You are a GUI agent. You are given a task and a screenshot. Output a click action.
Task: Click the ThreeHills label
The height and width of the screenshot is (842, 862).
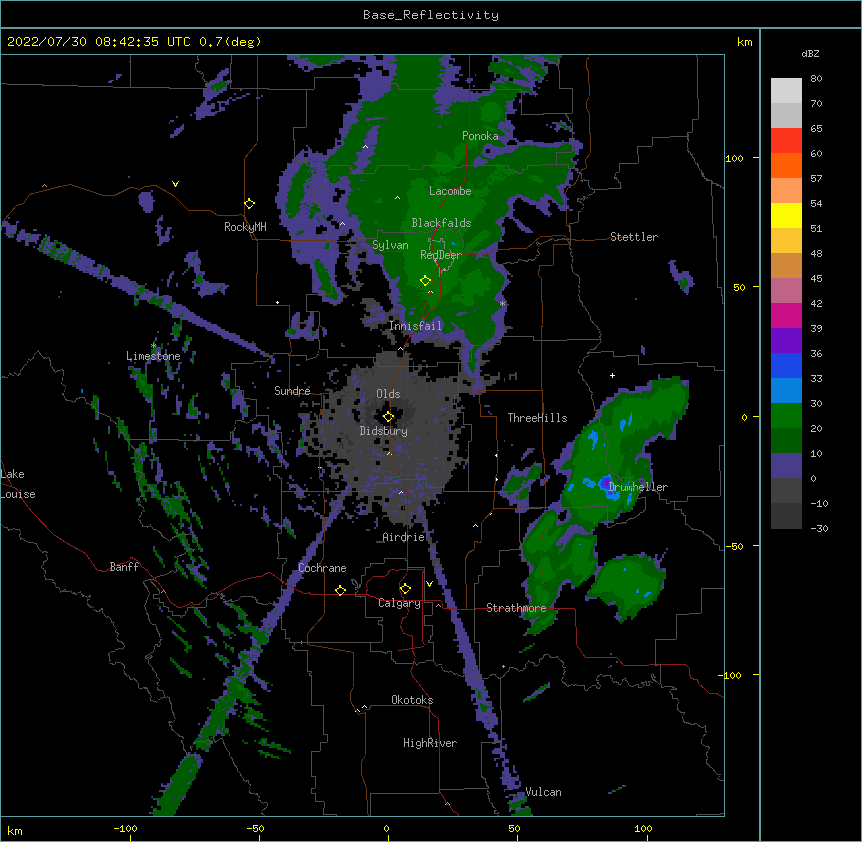537,418
